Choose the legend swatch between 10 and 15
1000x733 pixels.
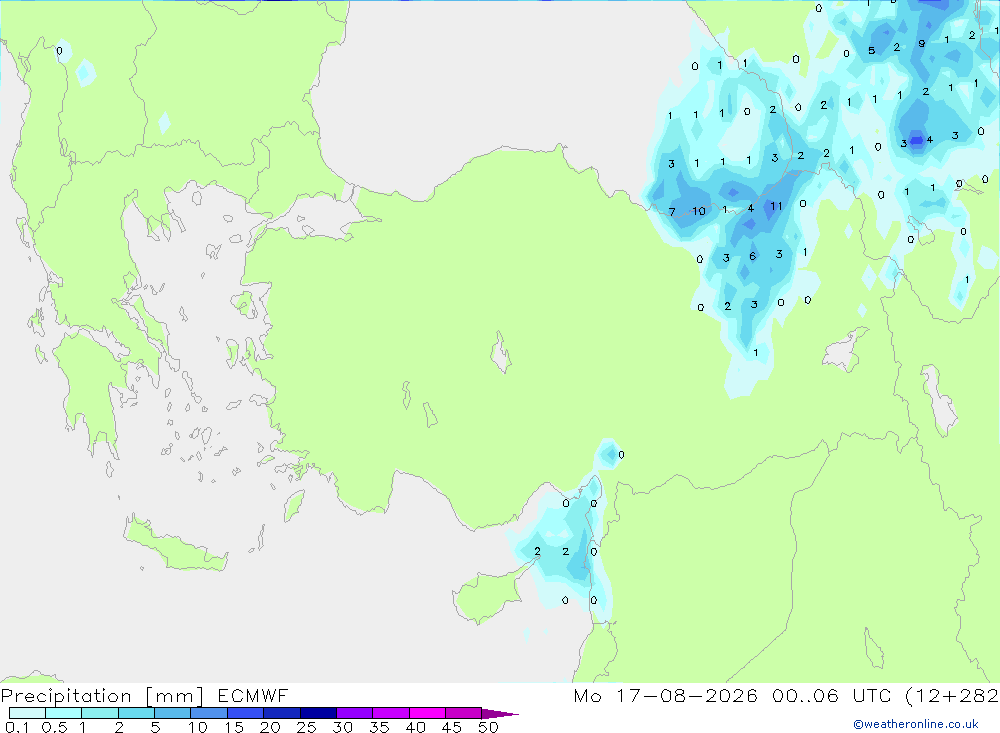[209, 713]
